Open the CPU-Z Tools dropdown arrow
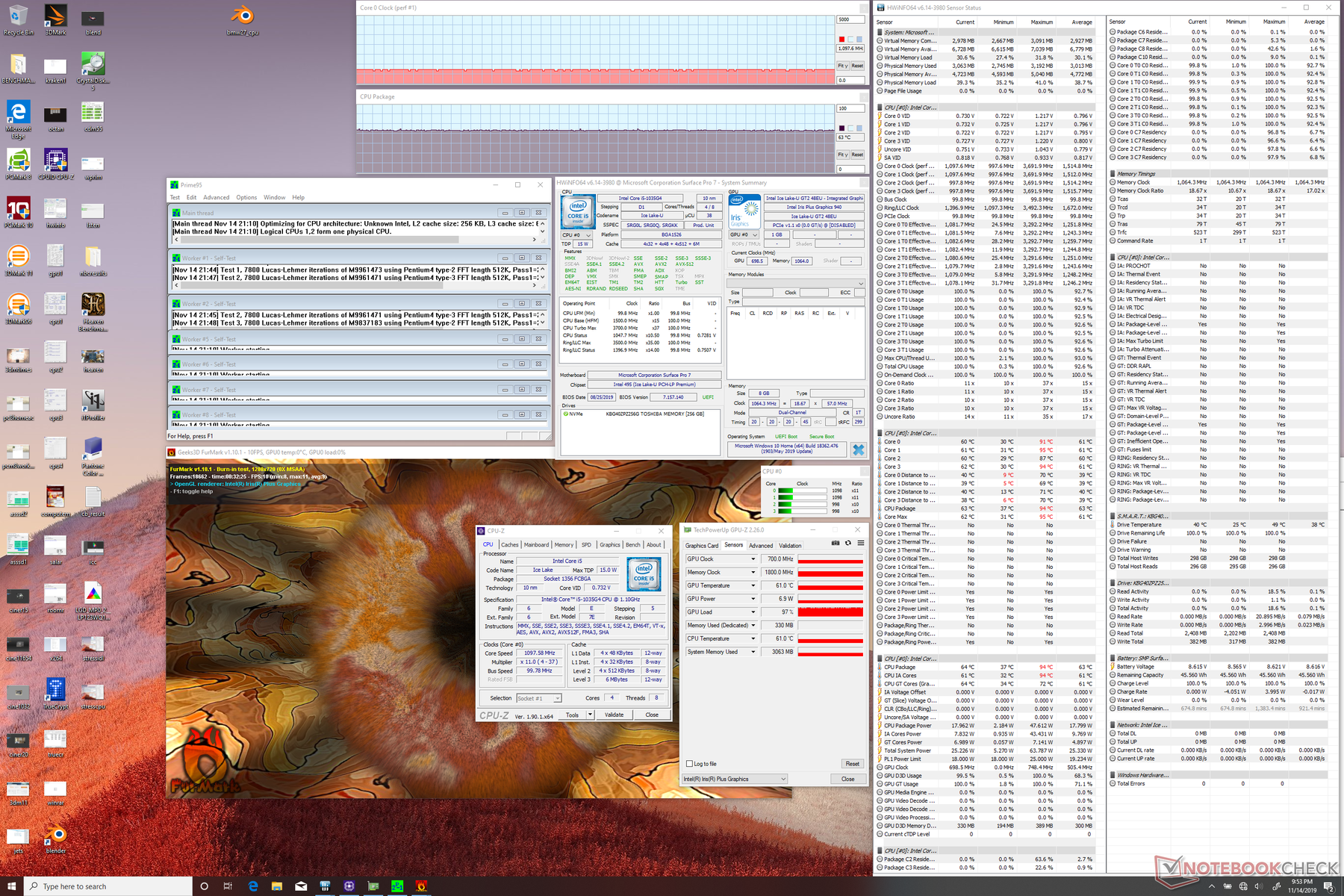Image resolution: width=1344 pixels, height=896 pixels. pyautogui.click(x=590, y=715)
